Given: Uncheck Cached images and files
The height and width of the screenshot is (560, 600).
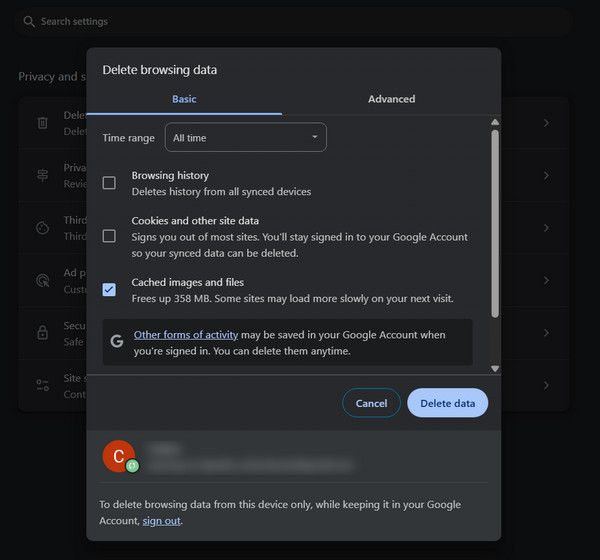Looking at the screenshot, I should [x=109, y=290].
